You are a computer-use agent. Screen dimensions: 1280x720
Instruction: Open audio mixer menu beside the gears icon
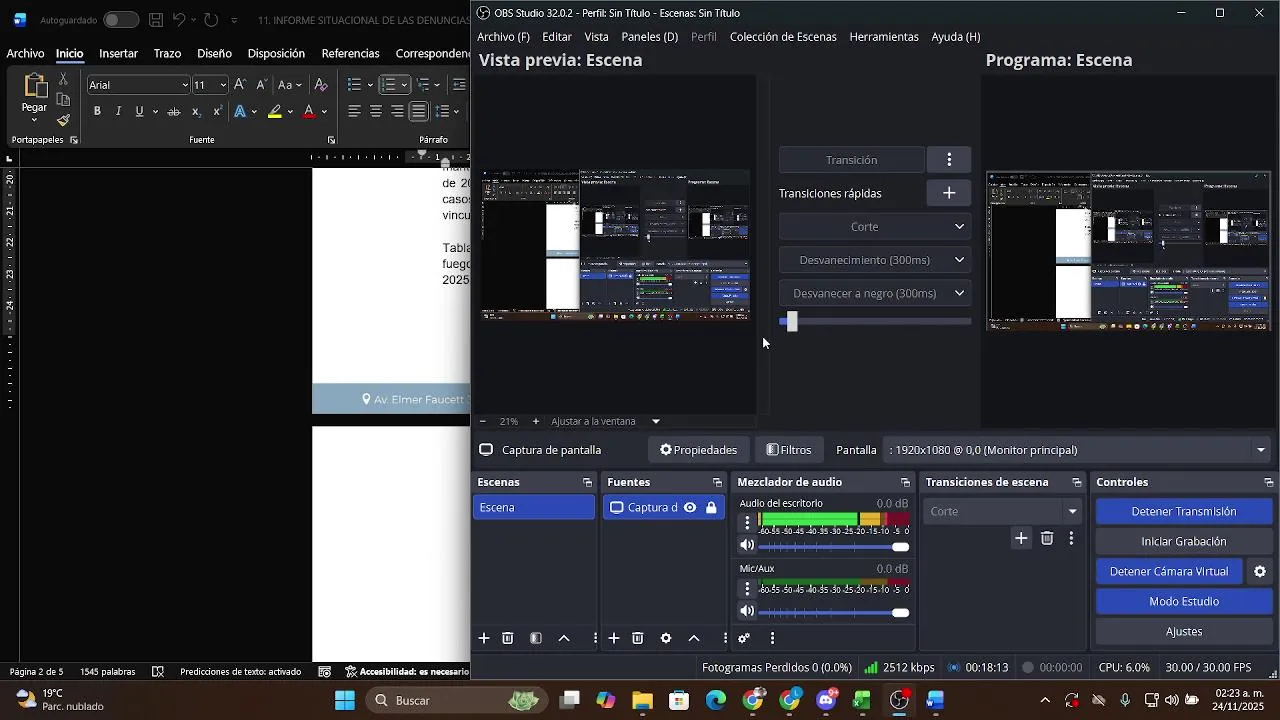772,638
